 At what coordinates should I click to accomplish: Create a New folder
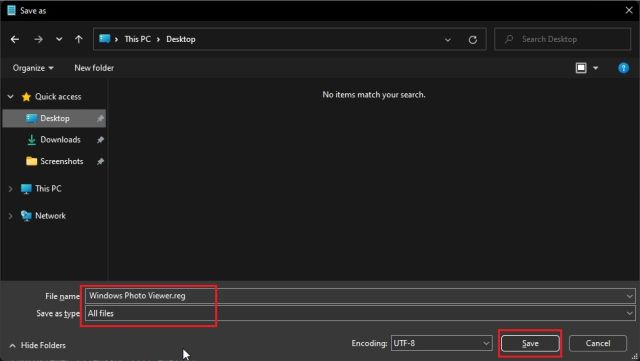pyautogui.click(x=94, y=68)
